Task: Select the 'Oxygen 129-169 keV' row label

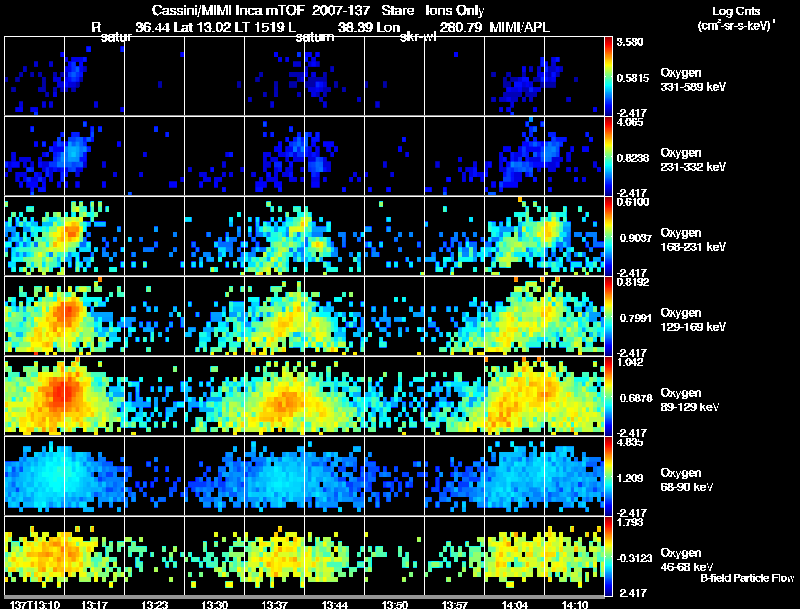Action: pos(693,320)
